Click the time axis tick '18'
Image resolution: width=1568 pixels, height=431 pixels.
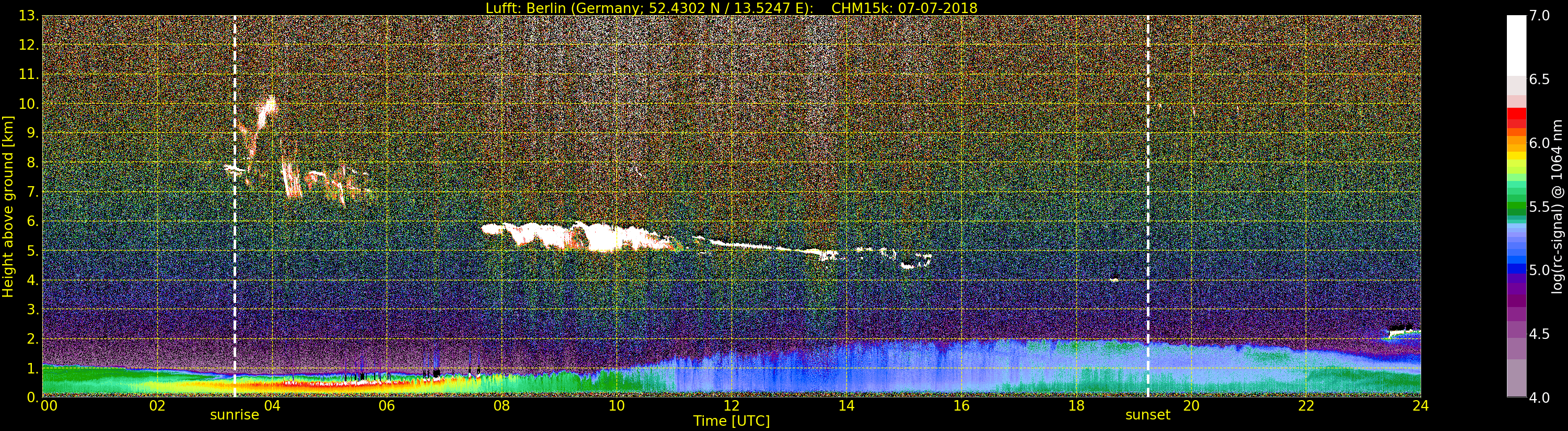(x=1076, y=406)
